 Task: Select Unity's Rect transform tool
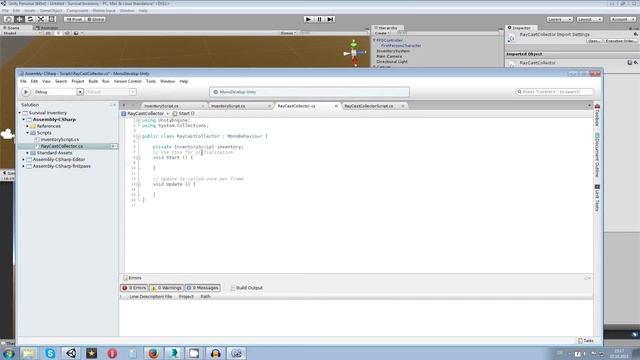click(x=52, y=19)
